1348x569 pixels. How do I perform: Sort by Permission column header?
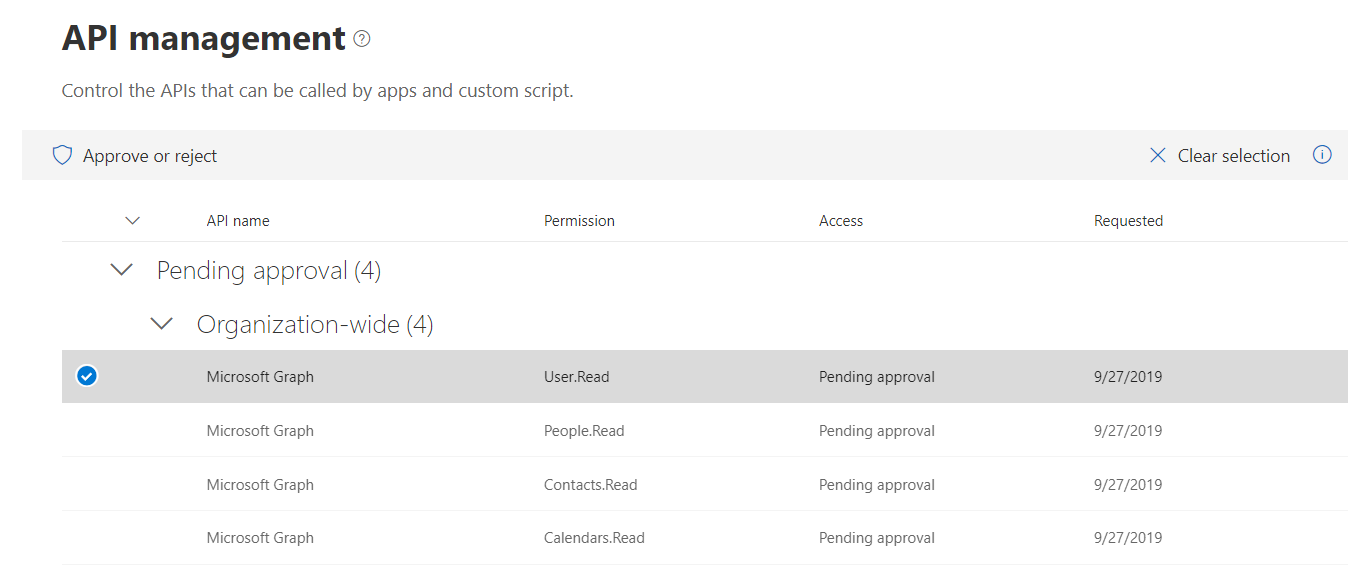point(579,221)
